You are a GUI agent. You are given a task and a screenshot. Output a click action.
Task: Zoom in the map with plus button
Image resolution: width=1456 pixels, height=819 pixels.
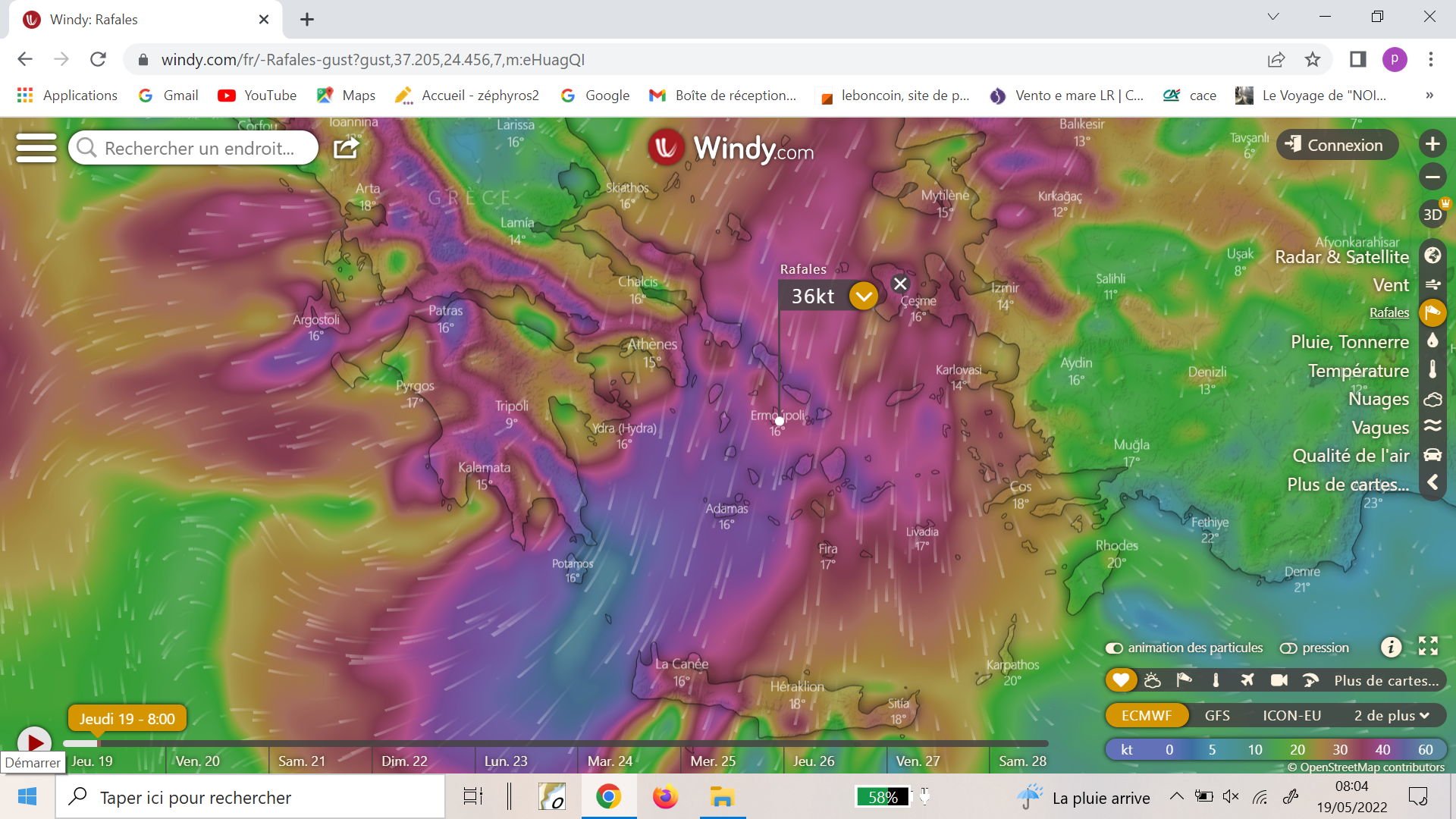1432,144
